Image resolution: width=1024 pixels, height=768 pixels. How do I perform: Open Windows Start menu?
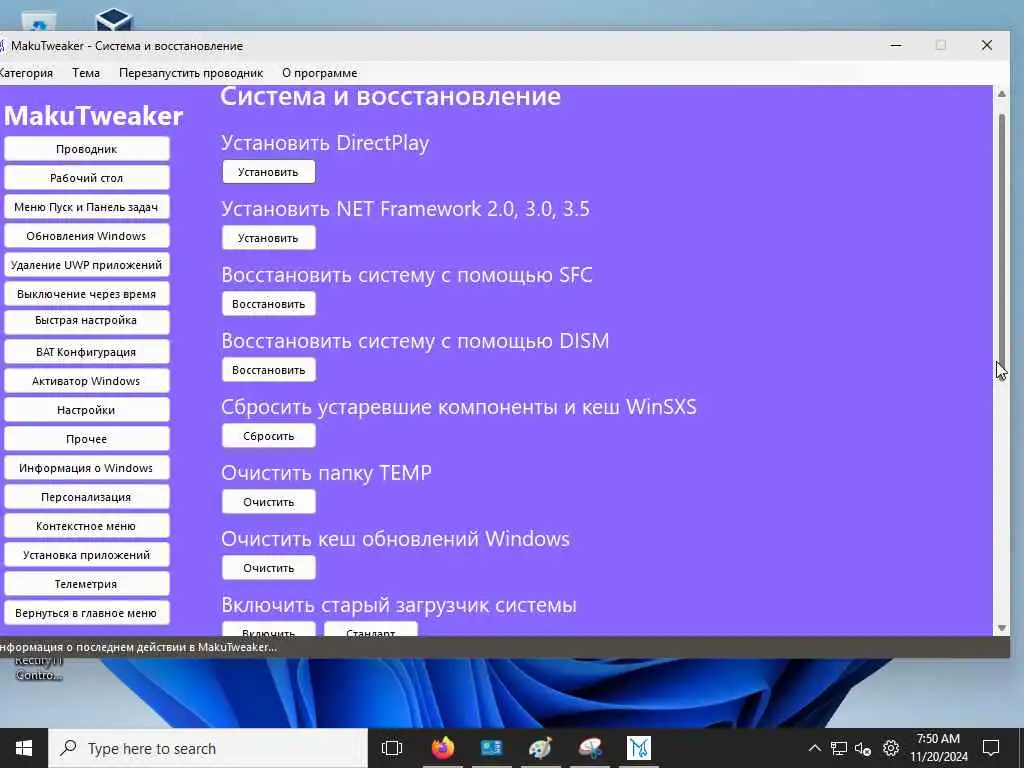pyautogui.click(x=24, y=748)
